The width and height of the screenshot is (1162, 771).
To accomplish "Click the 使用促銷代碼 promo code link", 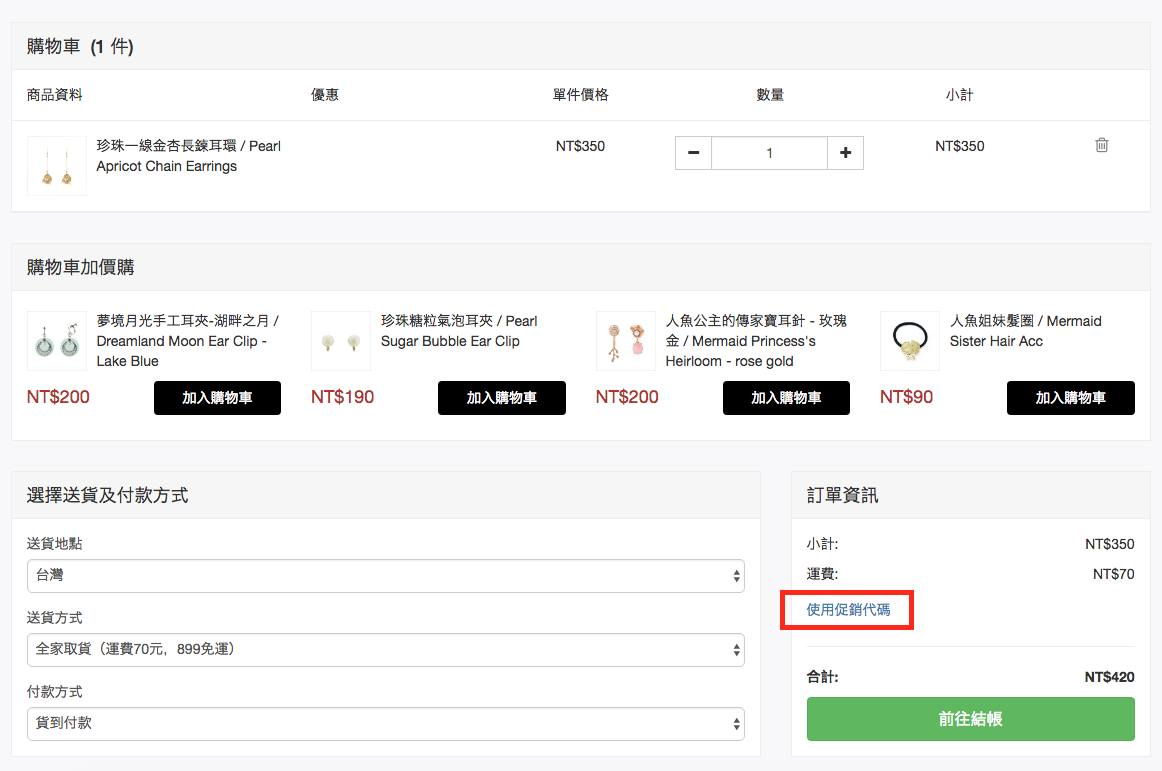I will point(848,609).
